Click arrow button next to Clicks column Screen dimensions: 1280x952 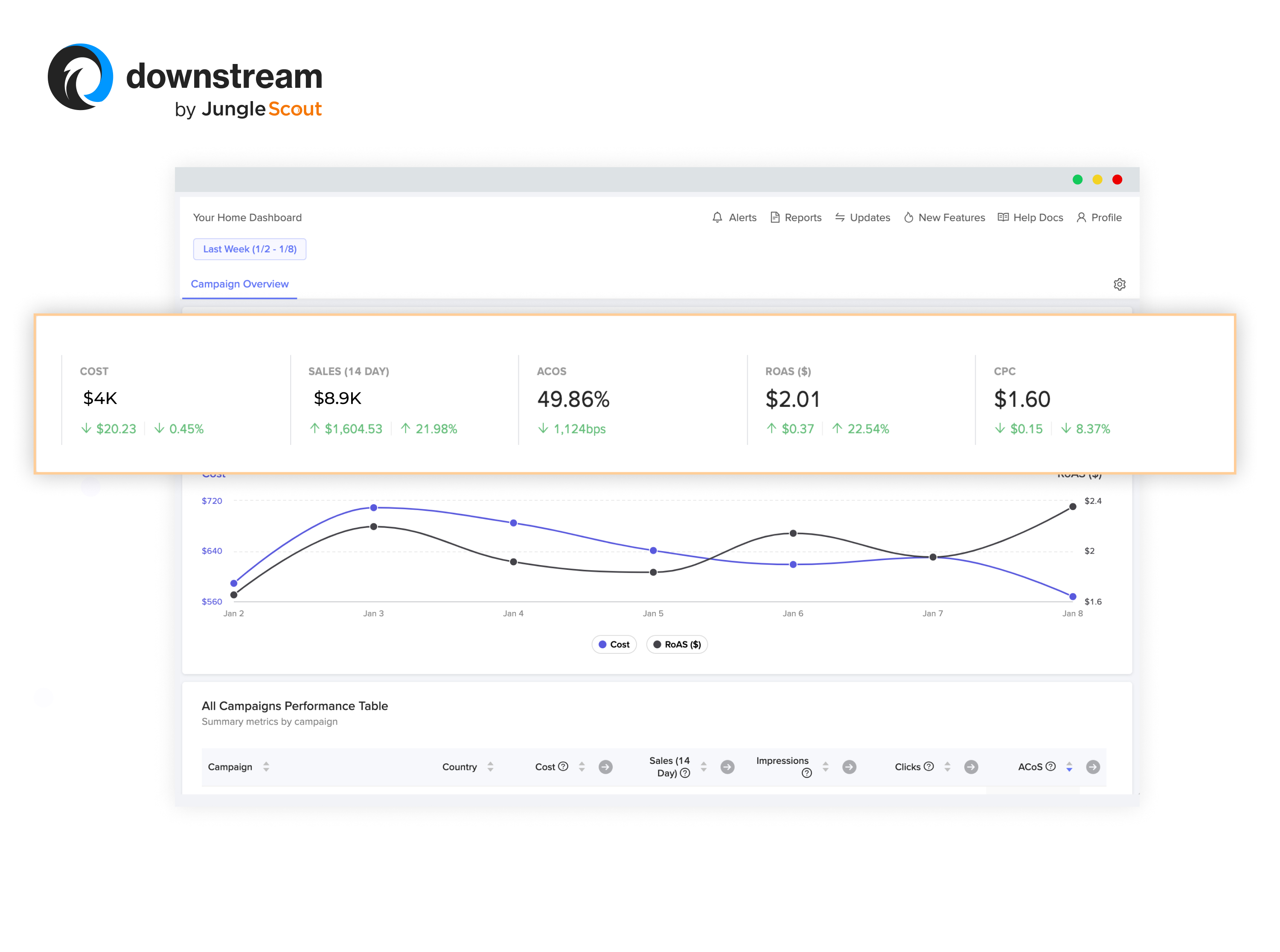coord(971,766)
